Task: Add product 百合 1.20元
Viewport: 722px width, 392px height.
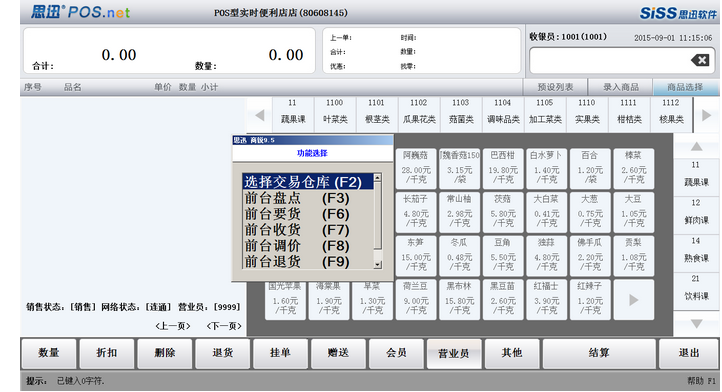Action: click(x=590, y=169)
